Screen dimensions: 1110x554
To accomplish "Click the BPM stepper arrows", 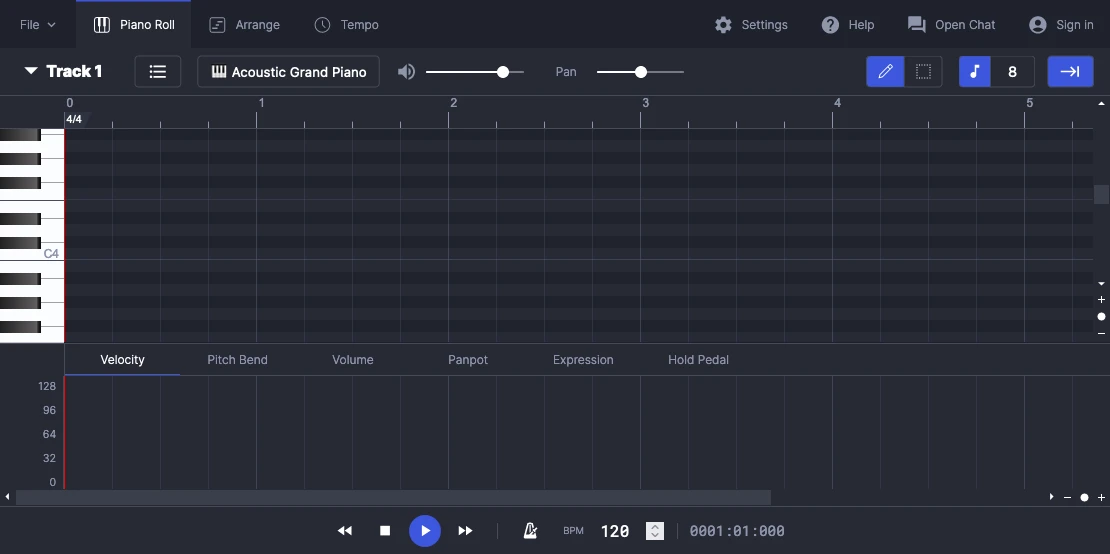I will [x=655, y=531].
